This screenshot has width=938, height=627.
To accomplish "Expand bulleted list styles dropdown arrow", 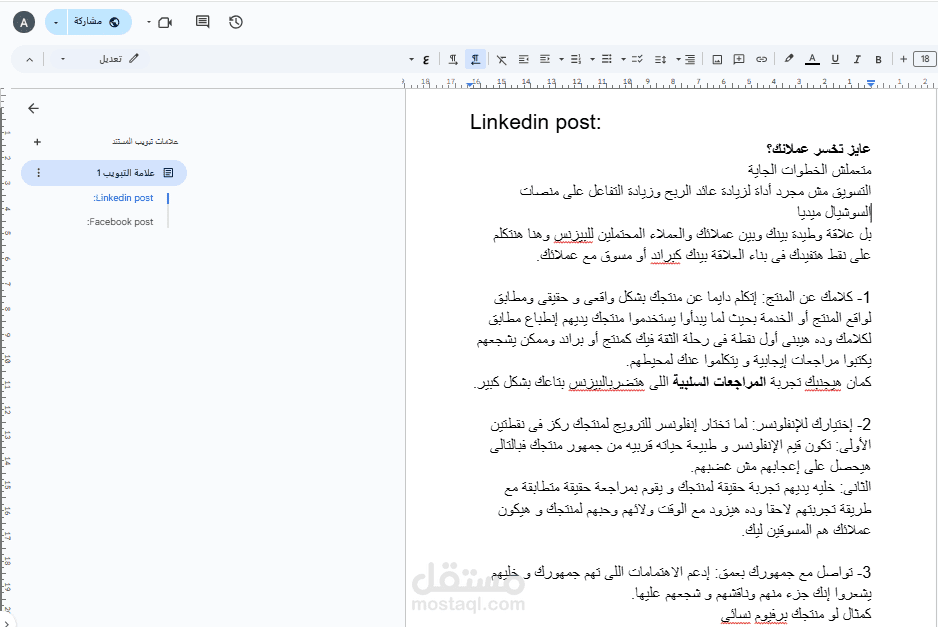I will pos(592,59).
